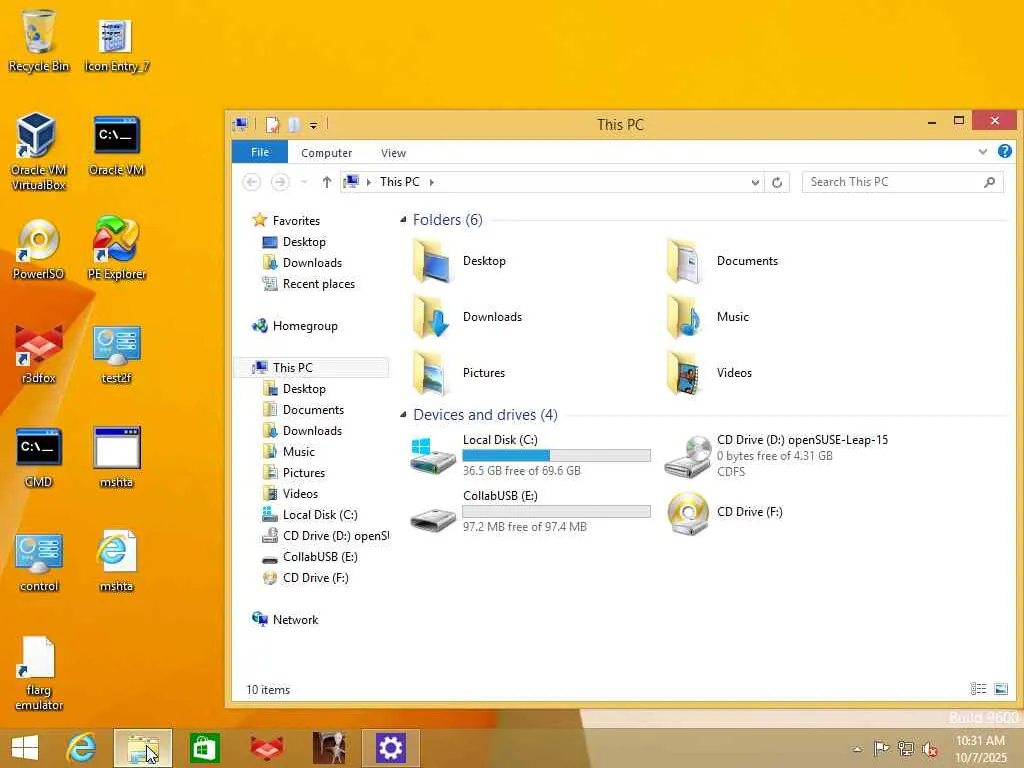The width and height of the screenshot is (1024, 768).
Task: Open address bar history dropdown
Action: [x=755, y=182]
